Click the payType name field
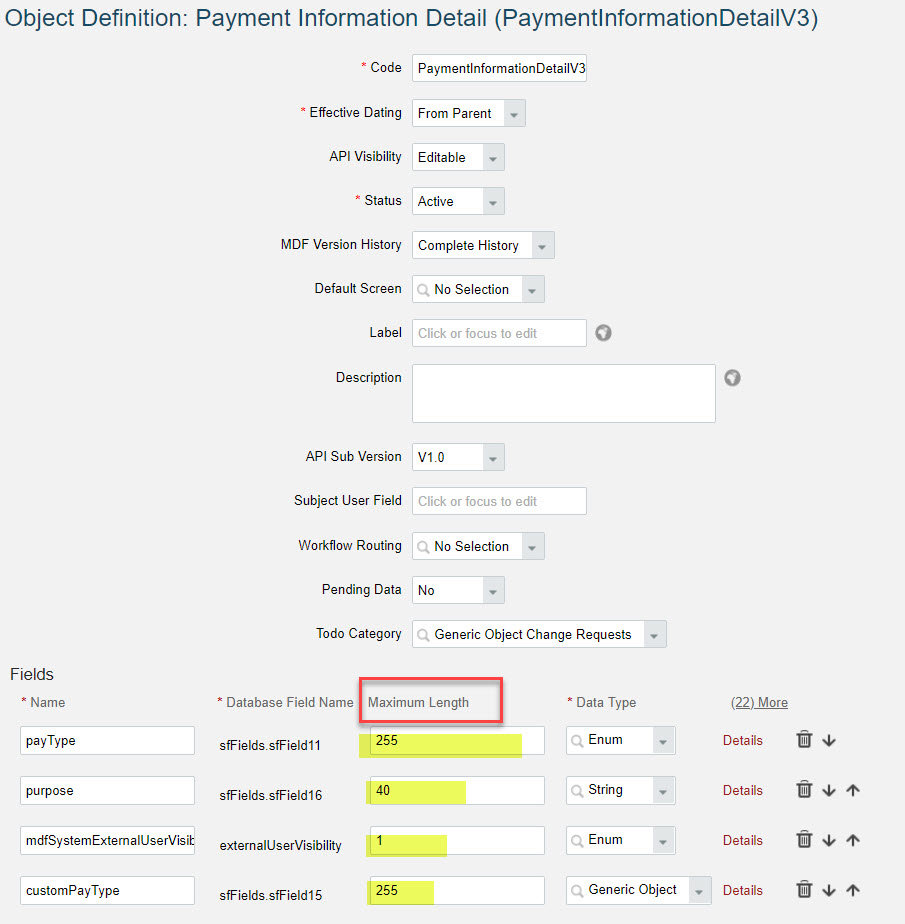This screenshot has width=905, height=924. (x=107, y=740)
